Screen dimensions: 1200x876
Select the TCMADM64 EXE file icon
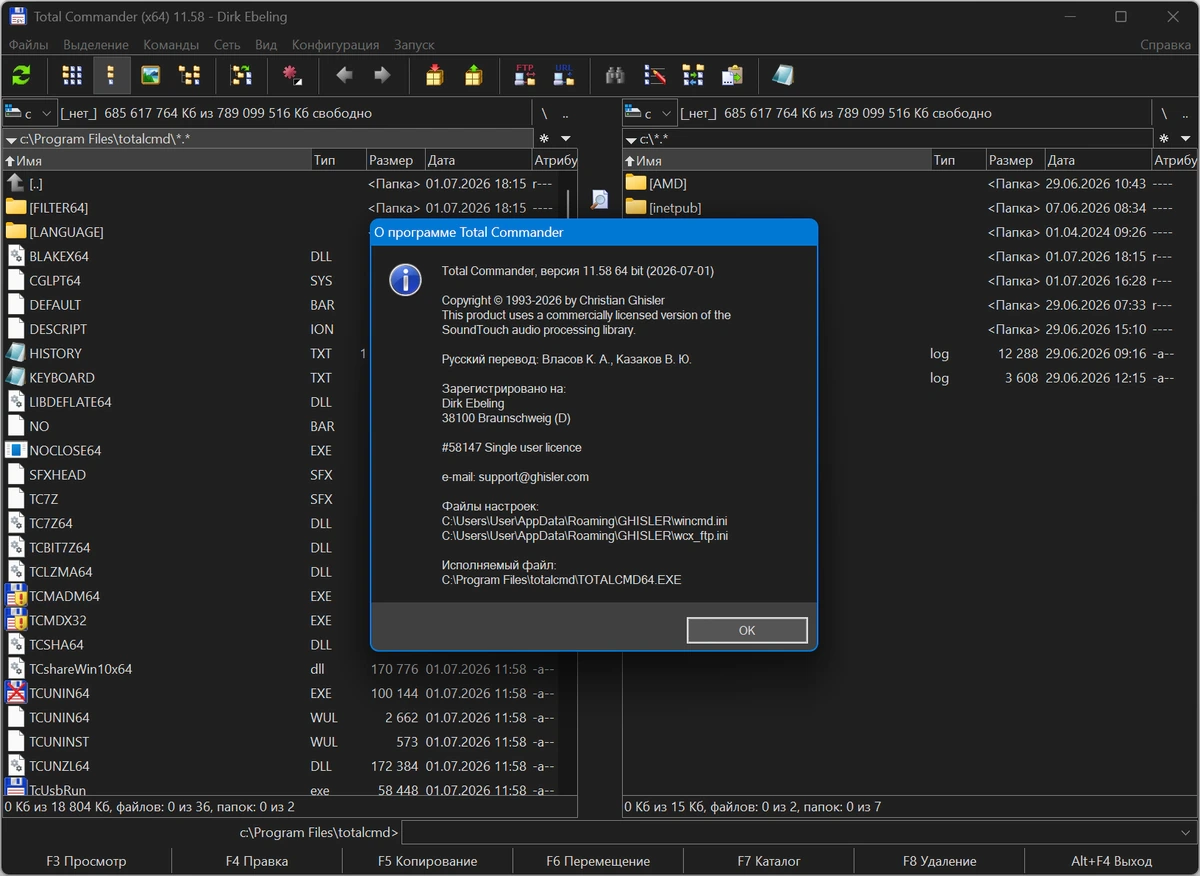pos(15,596)
